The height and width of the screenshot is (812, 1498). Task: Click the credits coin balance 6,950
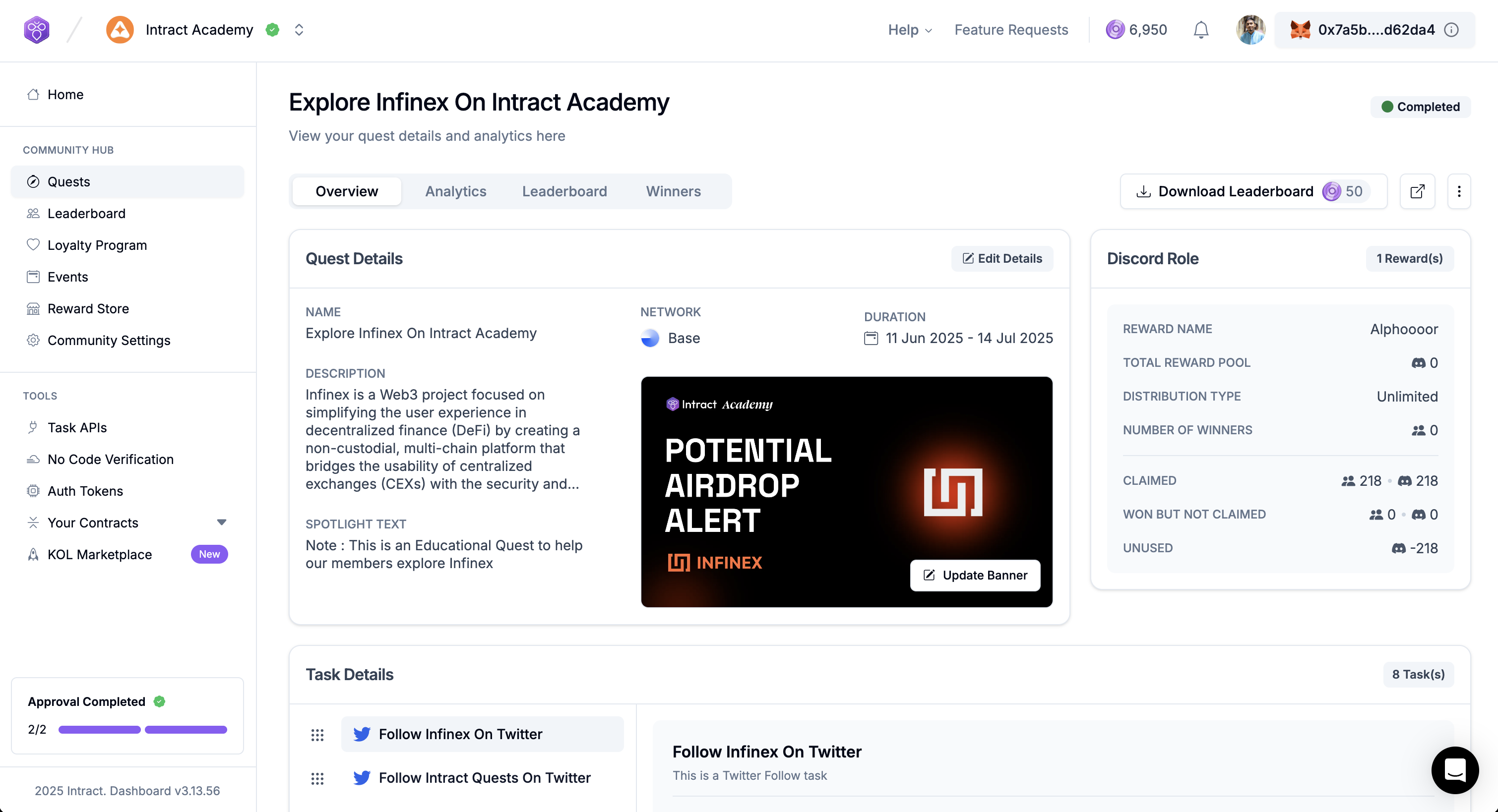coord(1136,30)
